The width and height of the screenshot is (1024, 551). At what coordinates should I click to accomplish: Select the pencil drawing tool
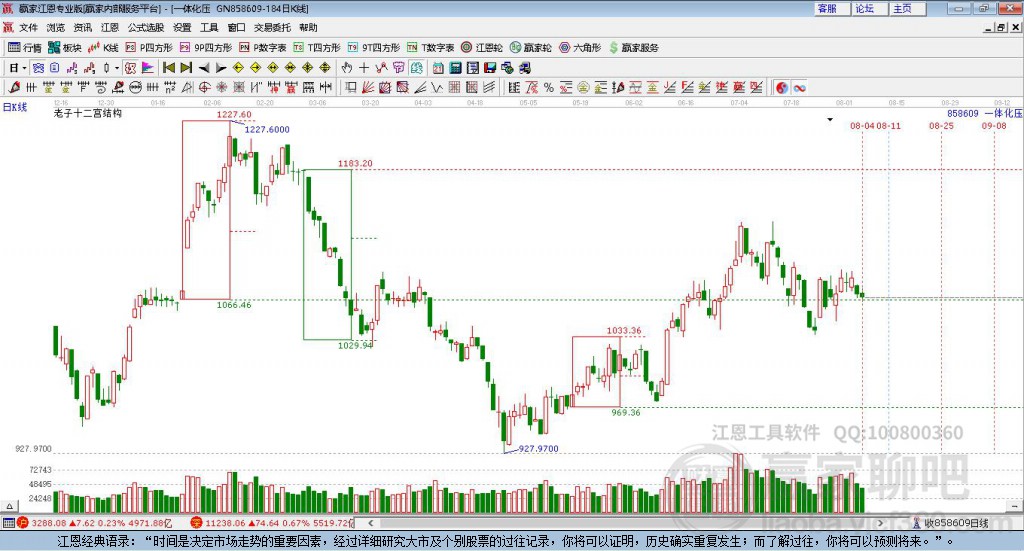tap(14, 87)
